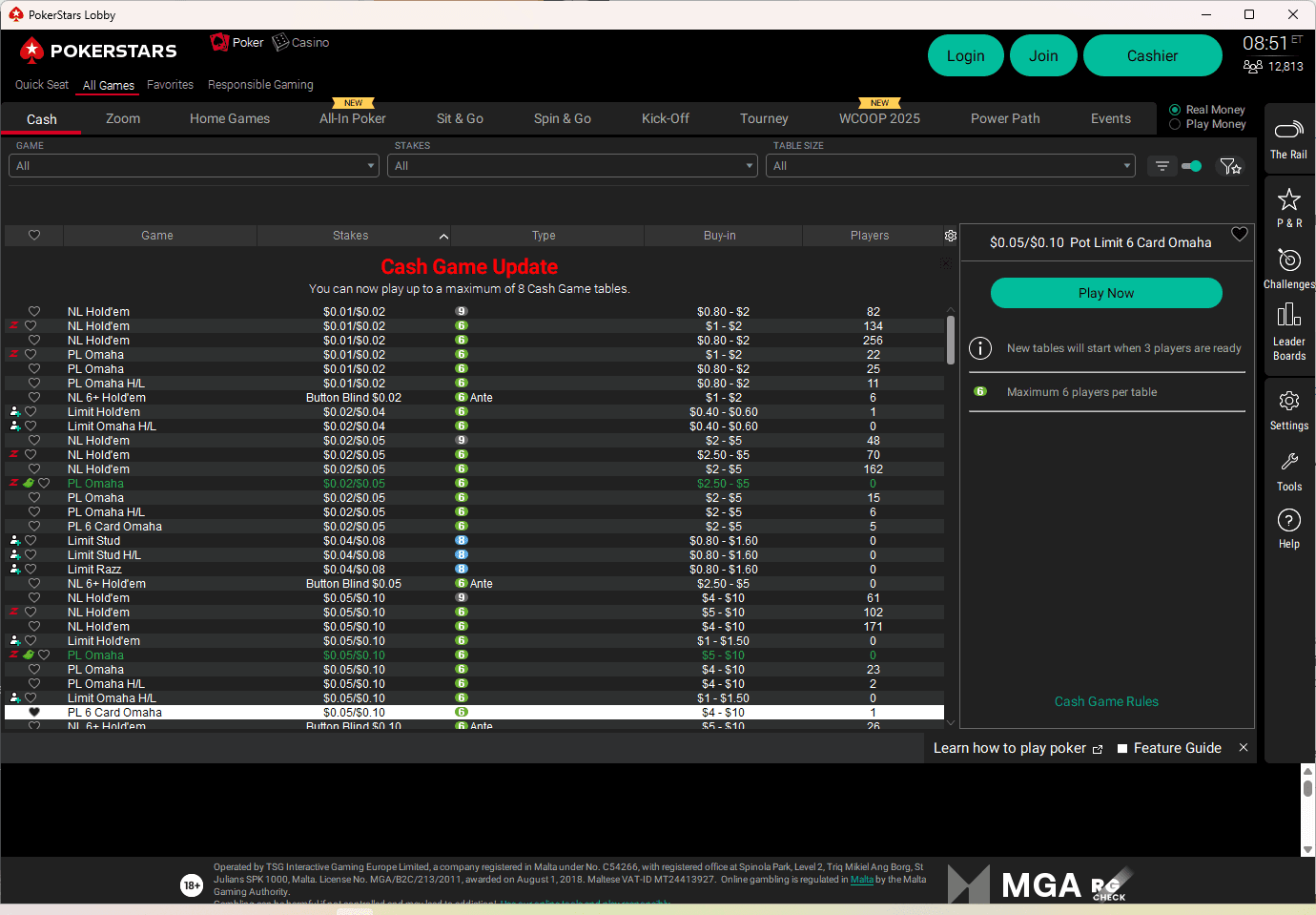Open Tools wrench icon
1316x915 pixels.
1288,471
